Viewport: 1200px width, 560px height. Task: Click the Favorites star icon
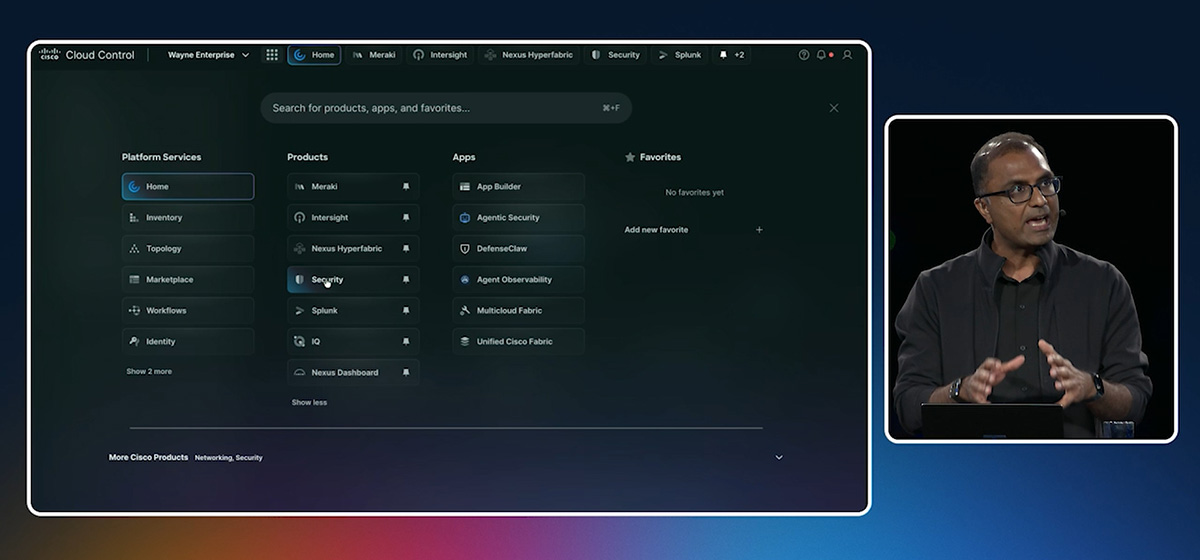pyautogui.click(x=630, y=157)
